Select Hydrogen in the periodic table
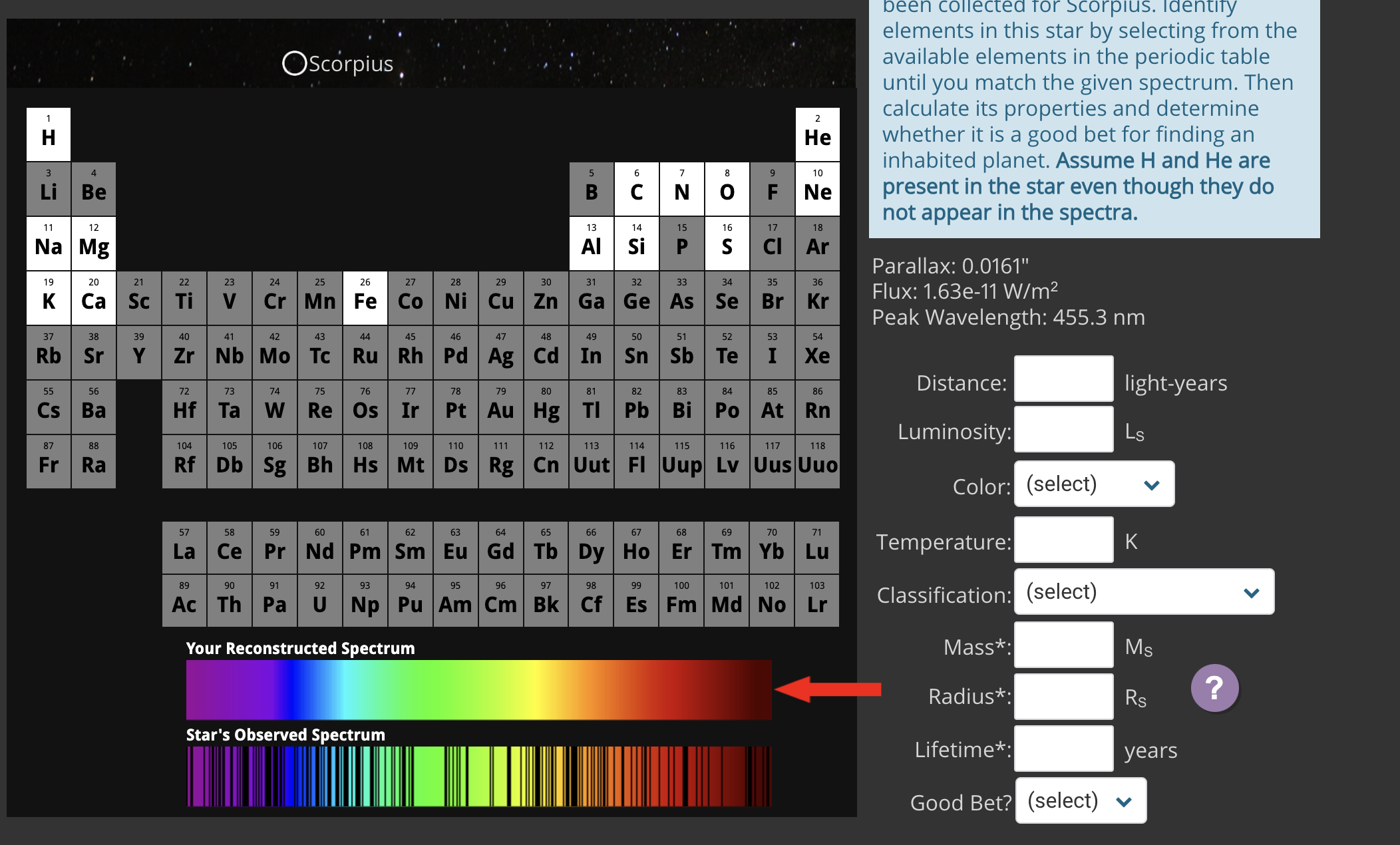The height and width of the screenshot is (845, 1400). pos(47,133)
